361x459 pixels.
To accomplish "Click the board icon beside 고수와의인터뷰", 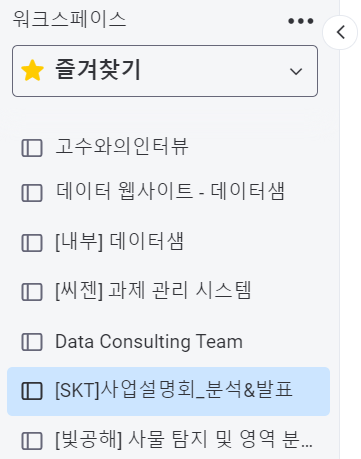I will (32, 148).
